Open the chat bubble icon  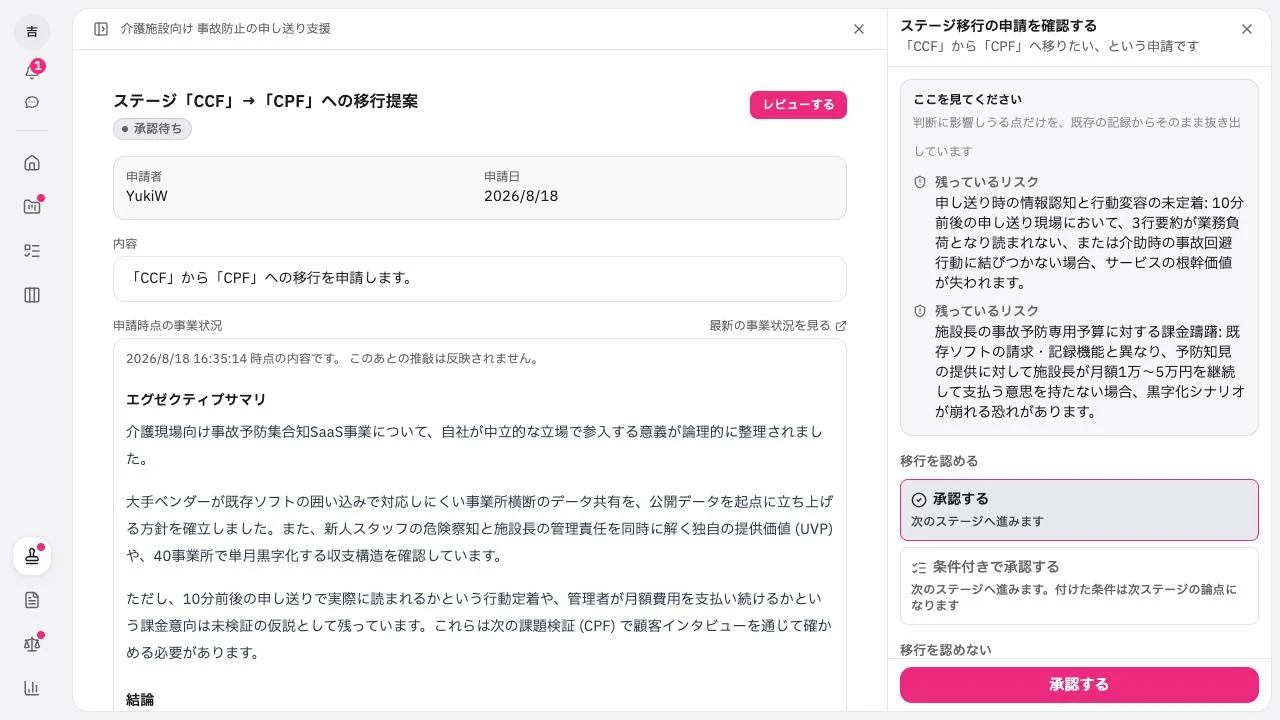(32, 102)
